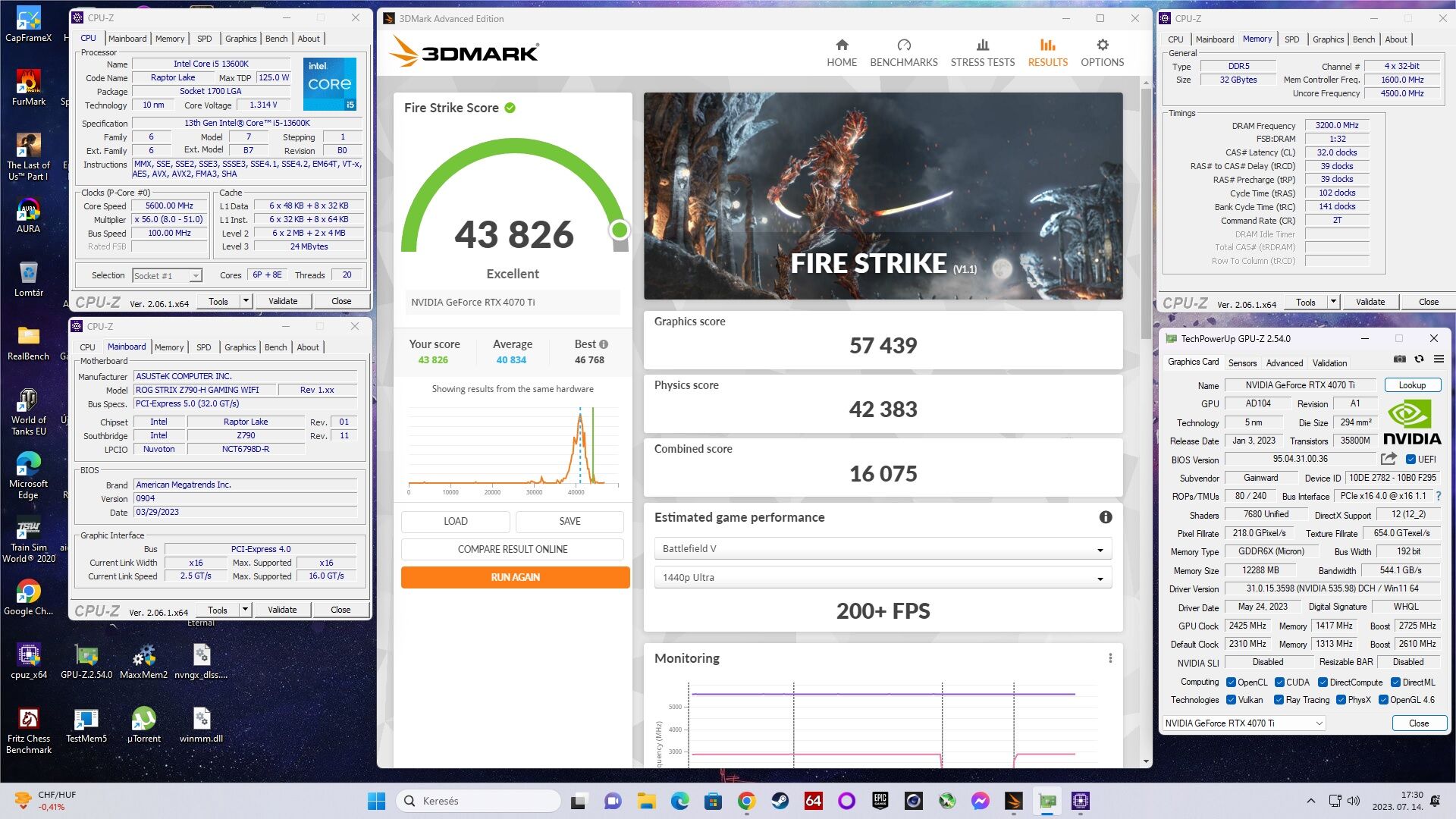Click the GPU-Z refresh icon
The width and height of the screenshot is (1456, 819).
1419,359
